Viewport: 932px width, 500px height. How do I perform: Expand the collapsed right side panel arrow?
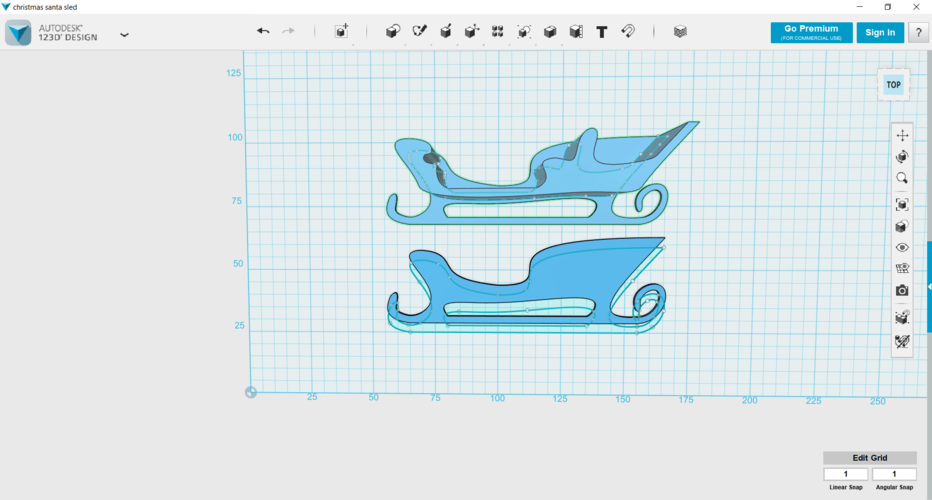pyautogui.click(x=929, y=287)
